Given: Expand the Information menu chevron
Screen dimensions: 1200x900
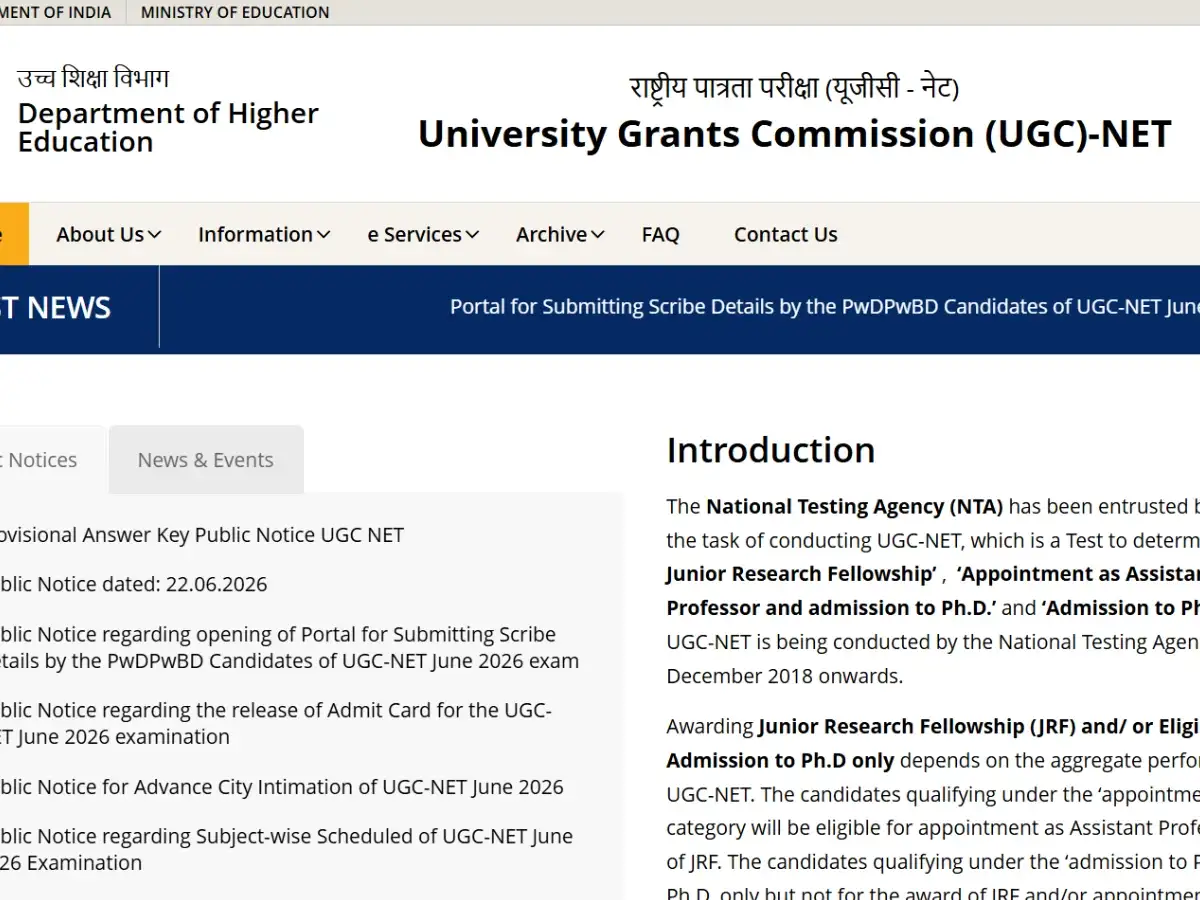Looking at the screenshot, I should click(x=324, y=235).
